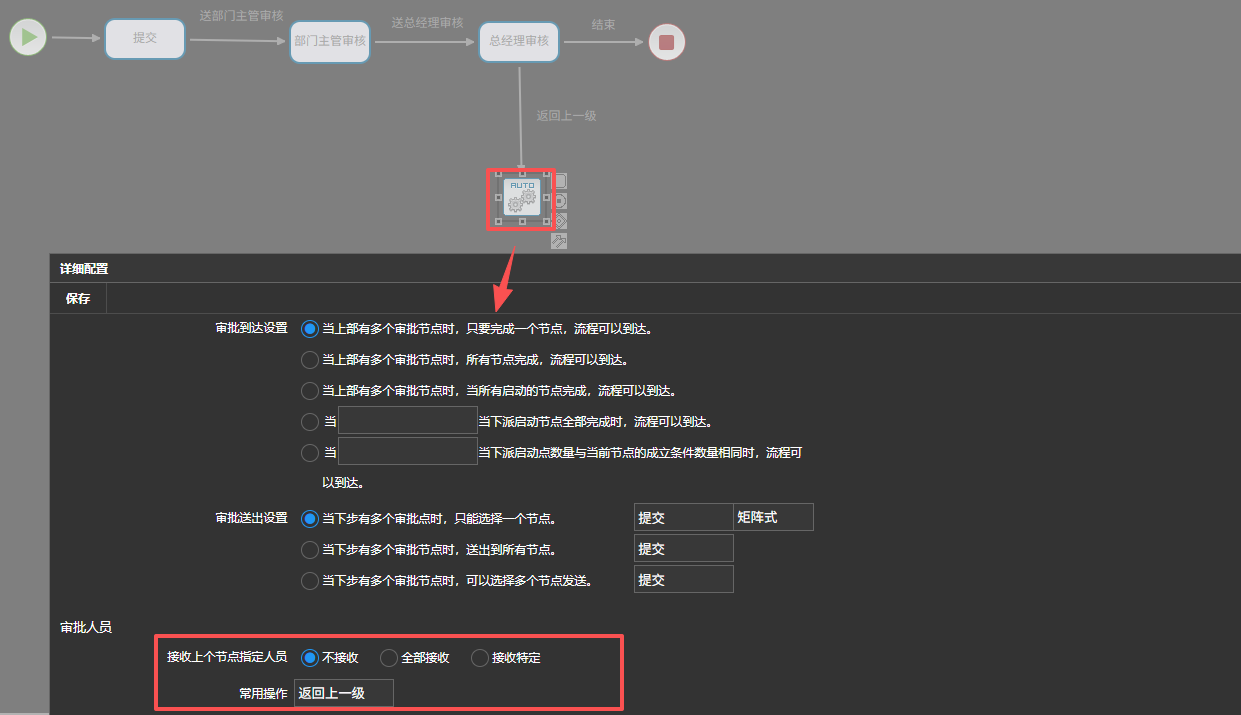Select the 部门主管审核 workflow node

330,42
